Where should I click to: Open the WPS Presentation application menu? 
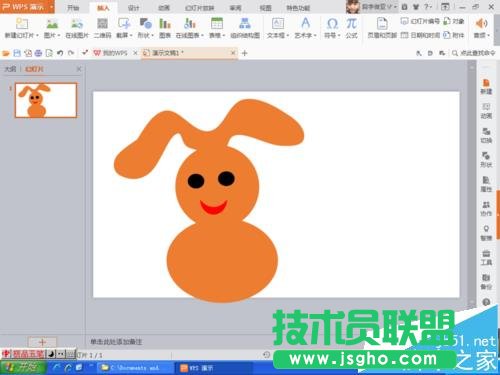click(27, 7)
